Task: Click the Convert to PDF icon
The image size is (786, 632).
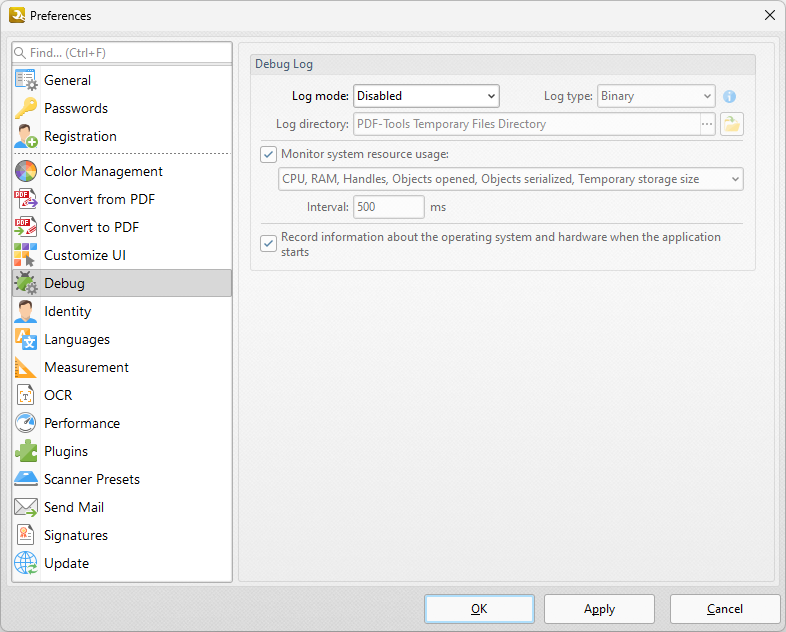Action: 26,227
